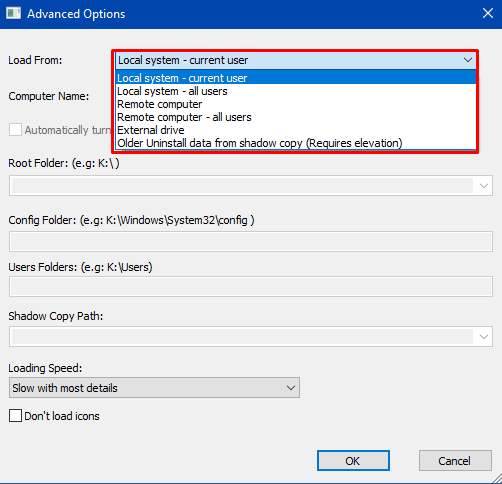Click the resize grip at the dialog corner
Viewport: 502px width, 484px height.
point(497,479)
